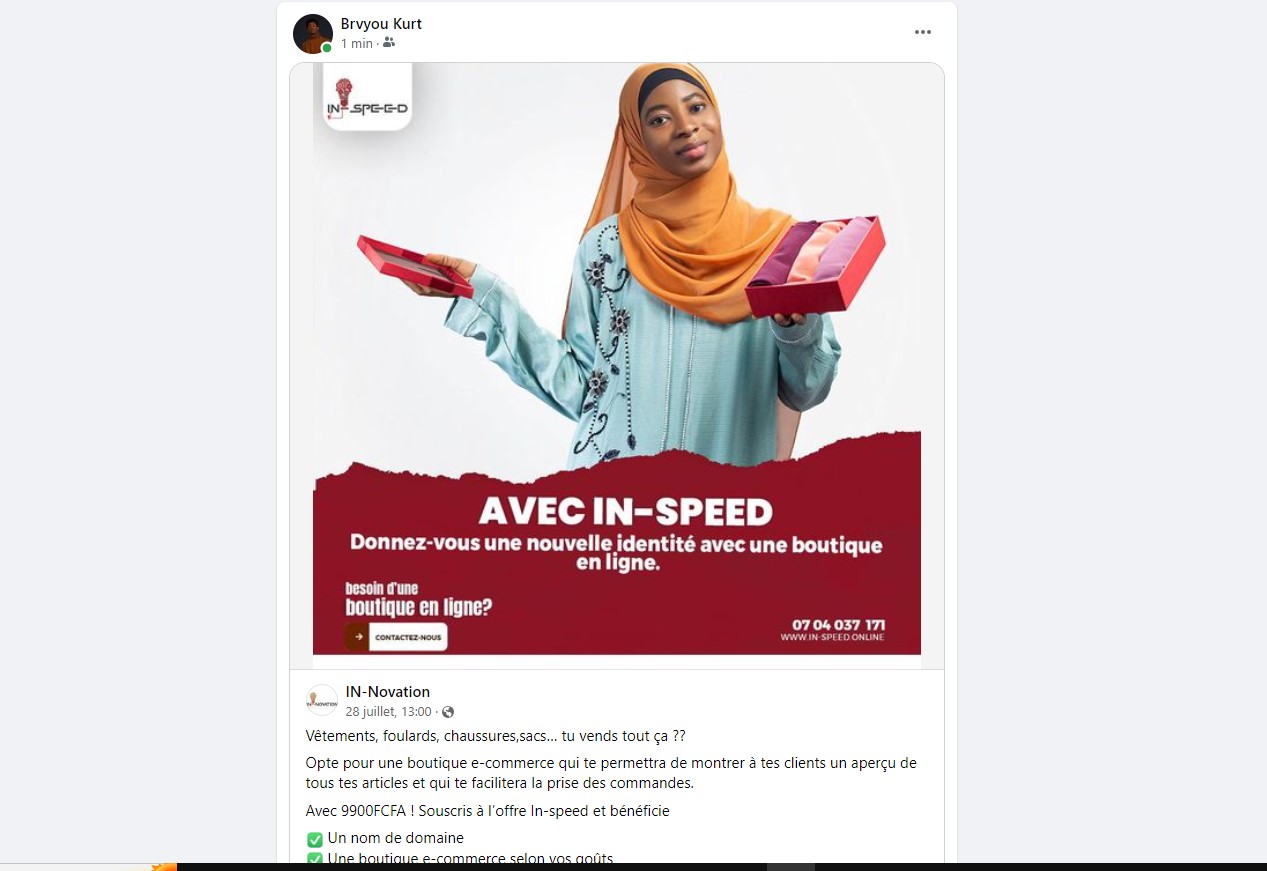Screen dimensions: 1267x871
Task: Open Brvyou Kurt's profile name link
Action: 381,24
